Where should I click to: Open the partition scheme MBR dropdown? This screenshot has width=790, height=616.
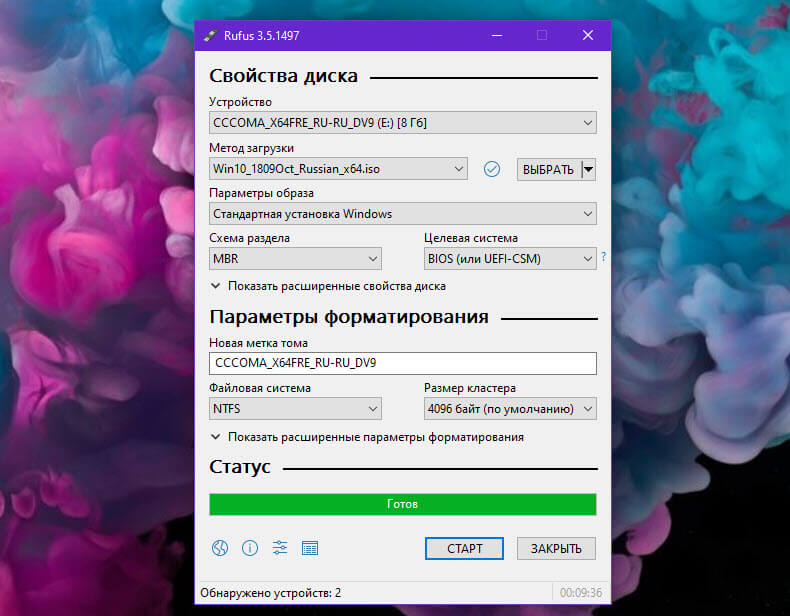click(x=295, y=258)
